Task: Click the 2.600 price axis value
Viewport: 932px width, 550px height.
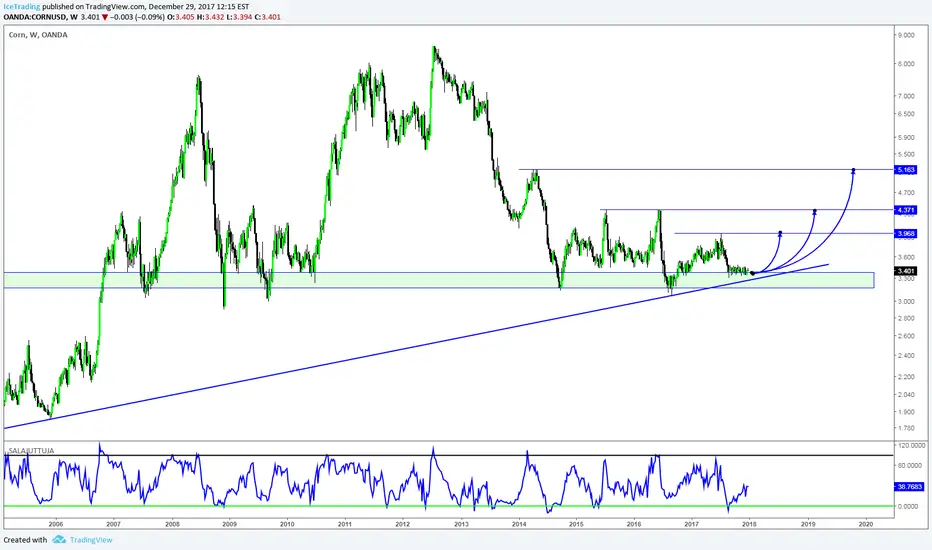Action: [906, 336]
